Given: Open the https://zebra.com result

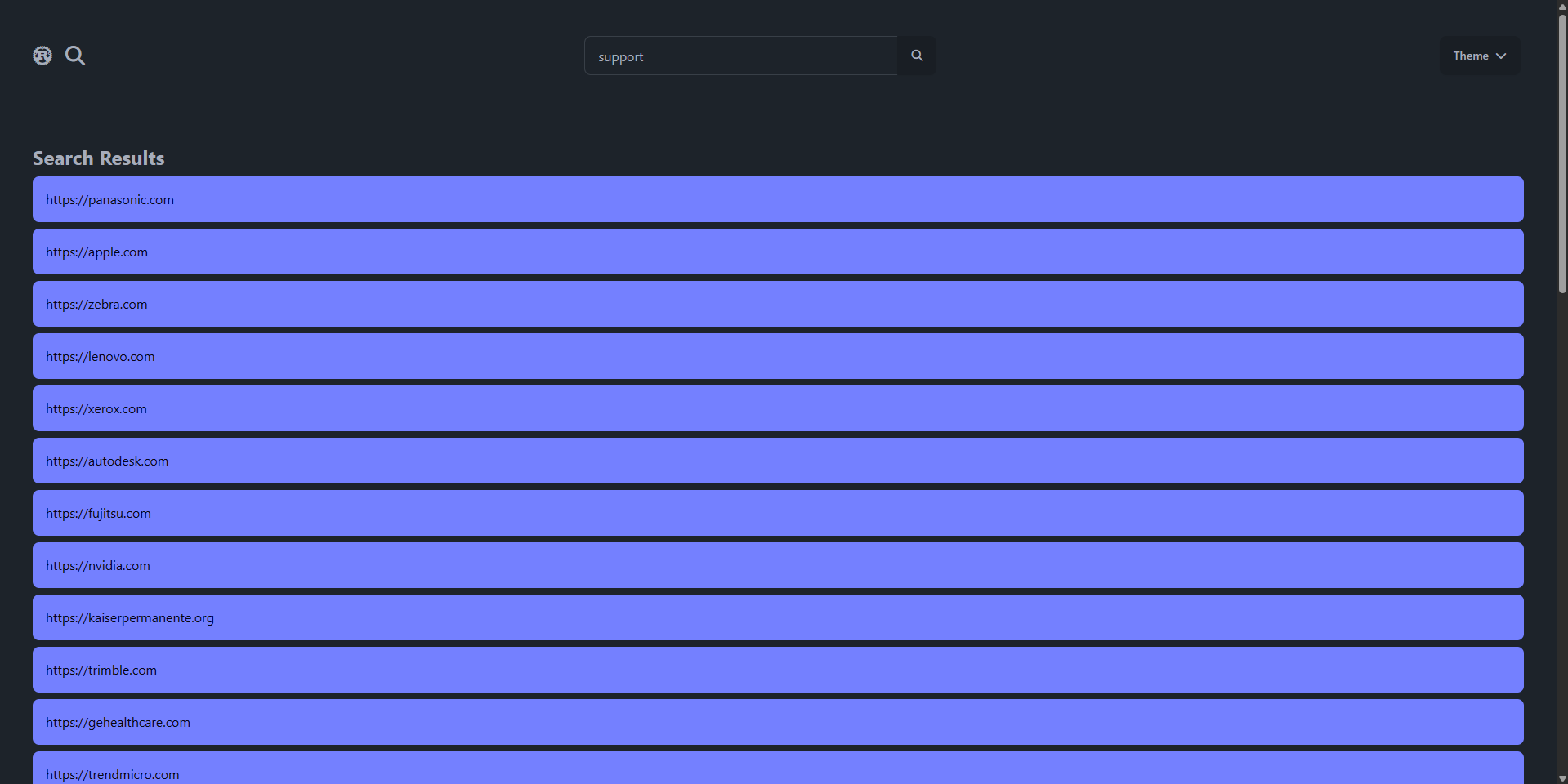Looking at the screenshot, I should tap(778, 304).
